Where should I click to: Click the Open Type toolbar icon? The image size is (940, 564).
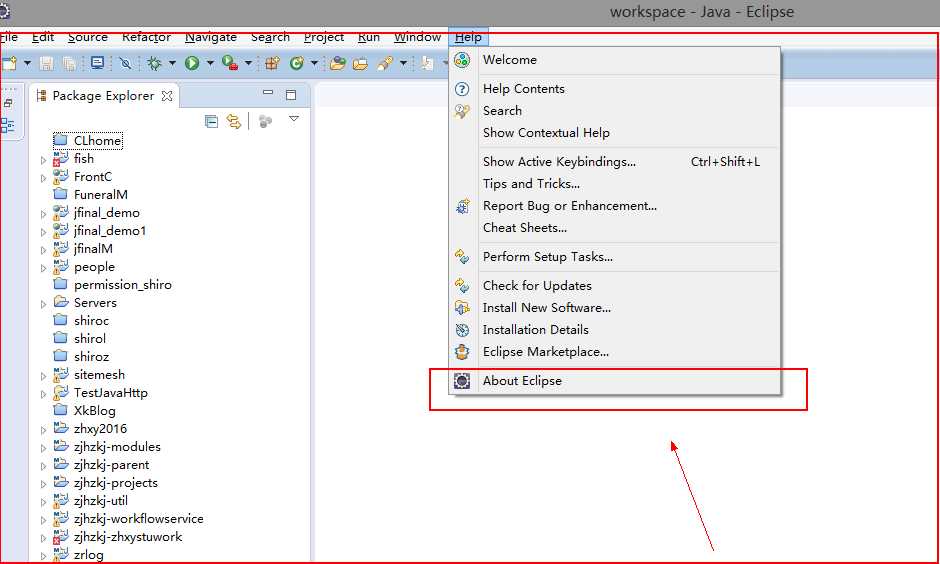pyautogui.click(x=338, y=63)
